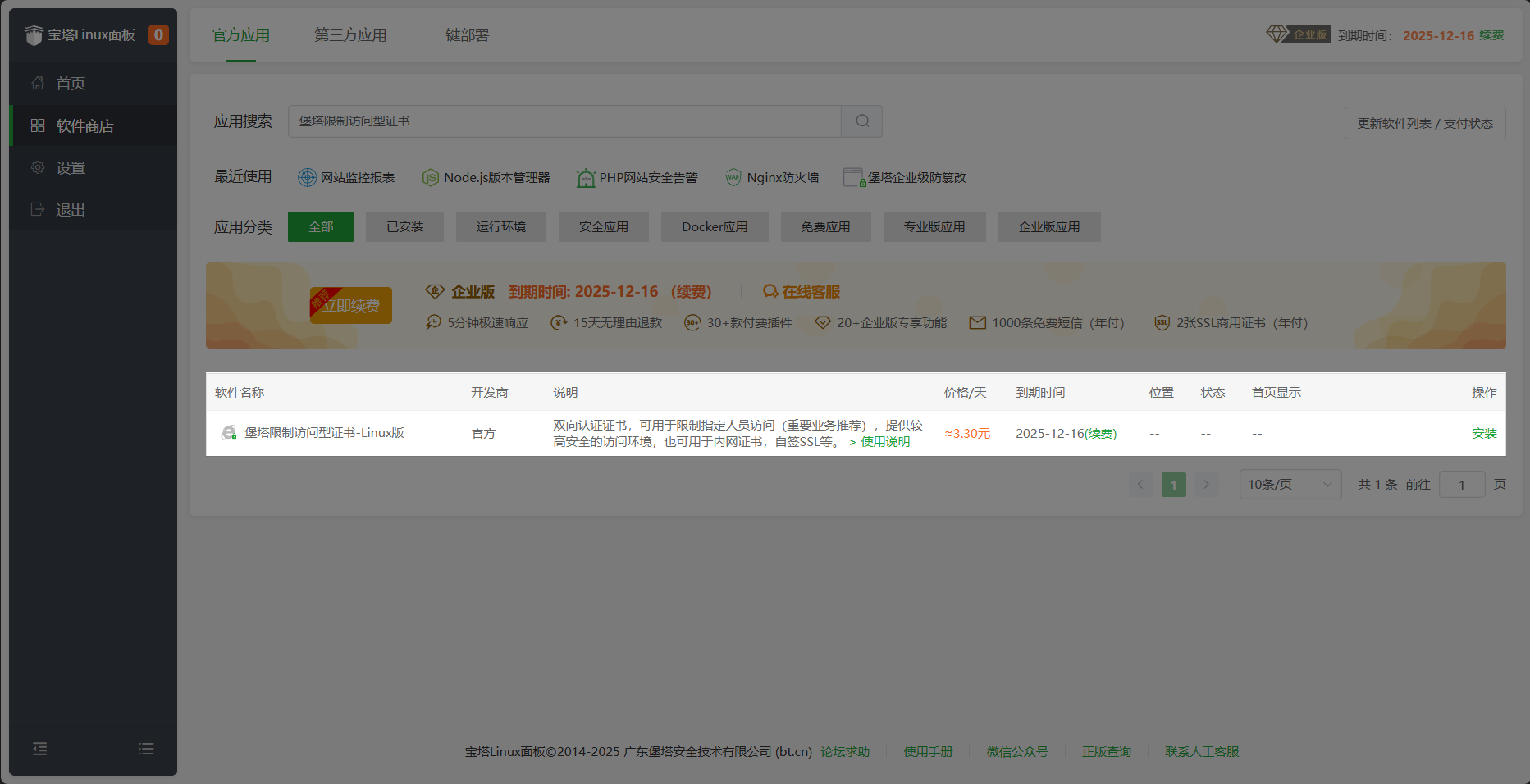Collapse the sidebar with bottom-left icon
The height and width of the screenshot is (784, 1530).
[x=39, y=749]
